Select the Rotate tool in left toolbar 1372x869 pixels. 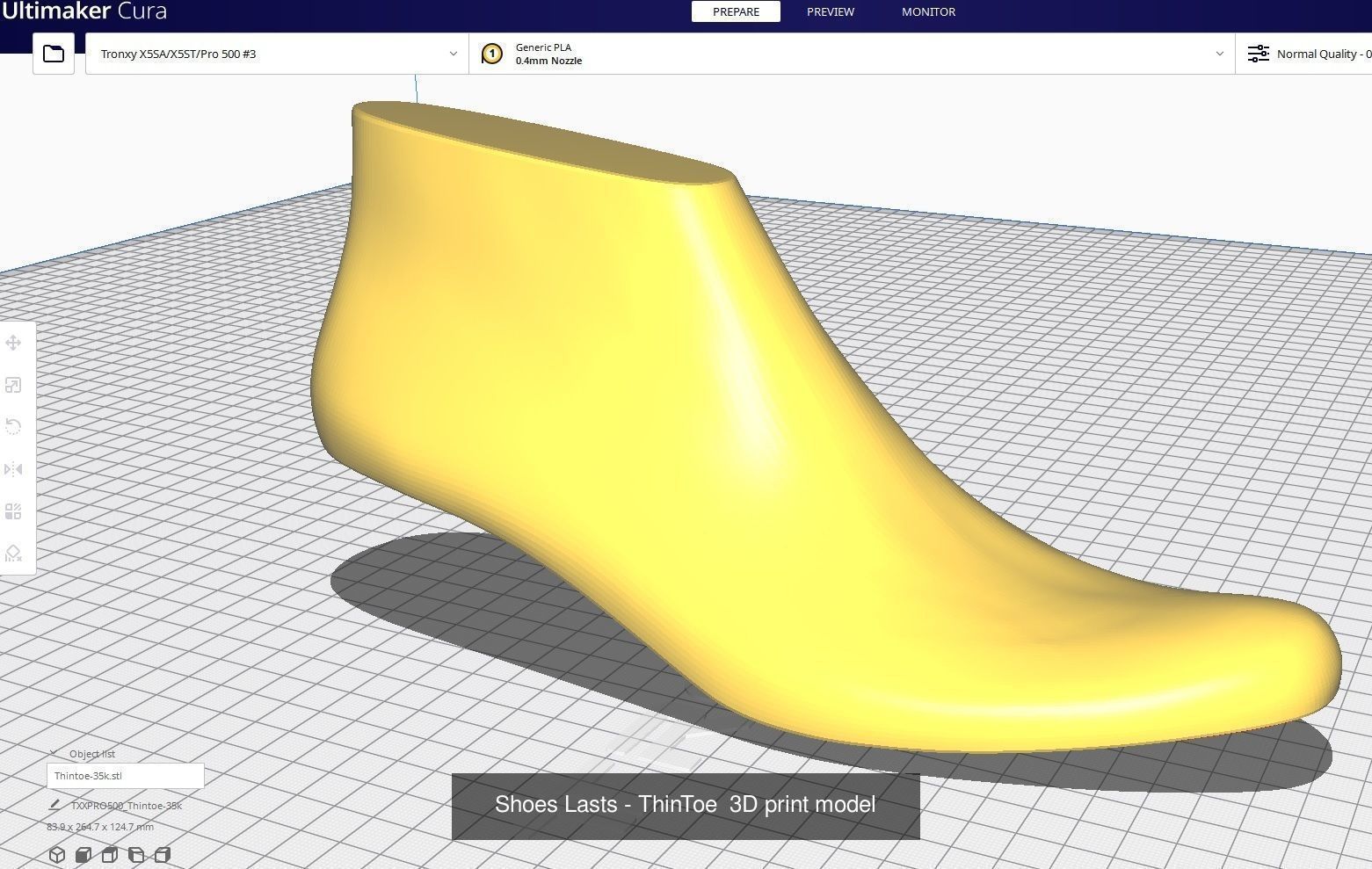coord(13,427)
